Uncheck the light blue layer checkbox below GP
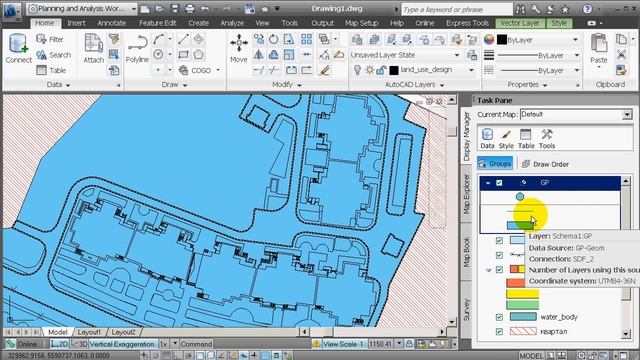 point(499,240)
